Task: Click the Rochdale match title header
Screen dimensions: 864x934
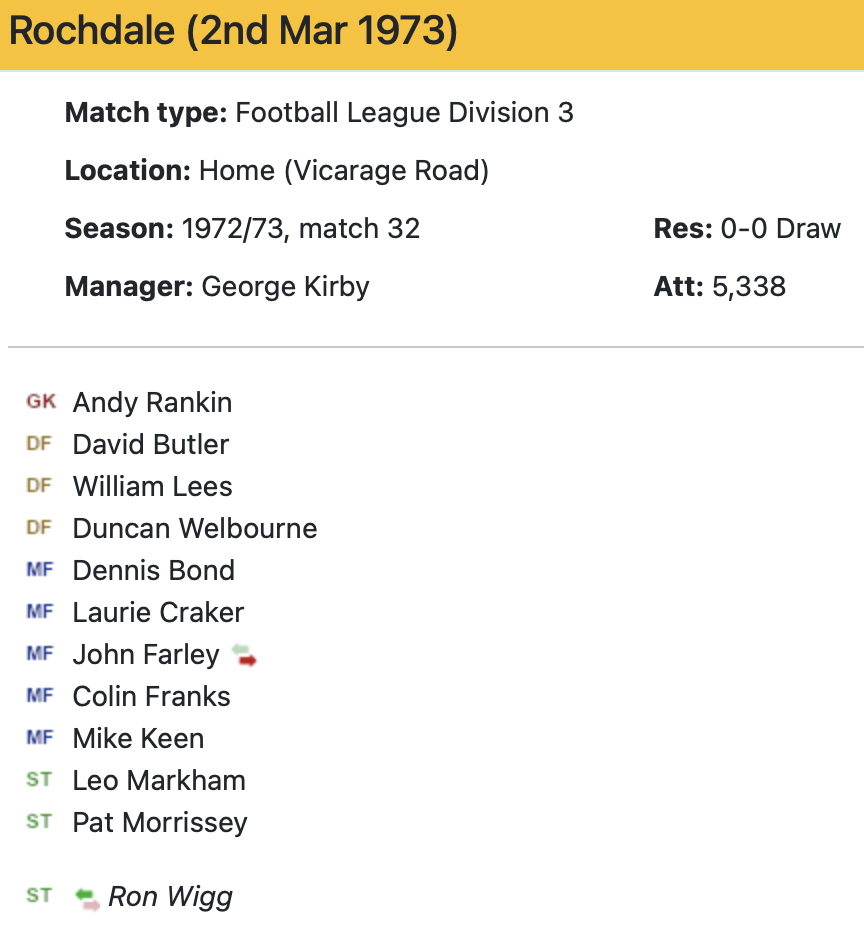Action: point(233,32)
